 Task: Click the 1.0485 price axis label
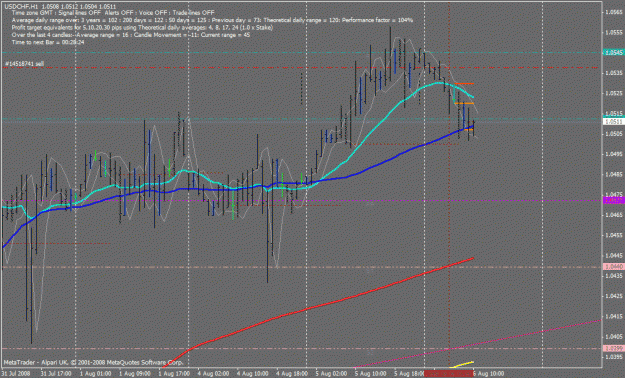point(614,174)
